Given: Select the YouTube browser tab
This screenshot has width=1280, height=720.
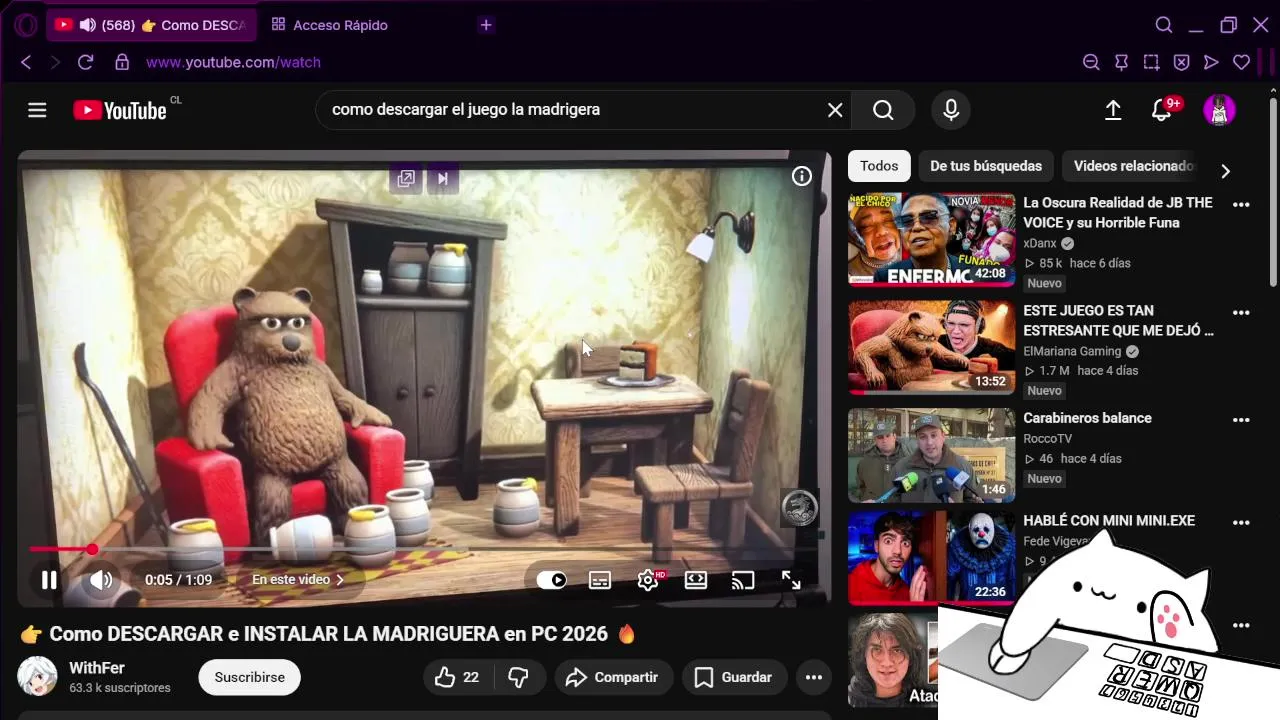Looking at the screenshot, I should [x=150, y=25].
